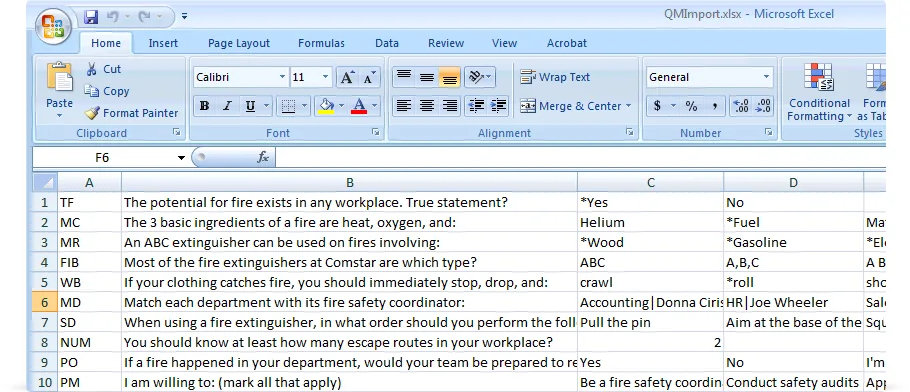This screenshot has width=910, height=392.
Task: Select column B header
Action: 349,182
